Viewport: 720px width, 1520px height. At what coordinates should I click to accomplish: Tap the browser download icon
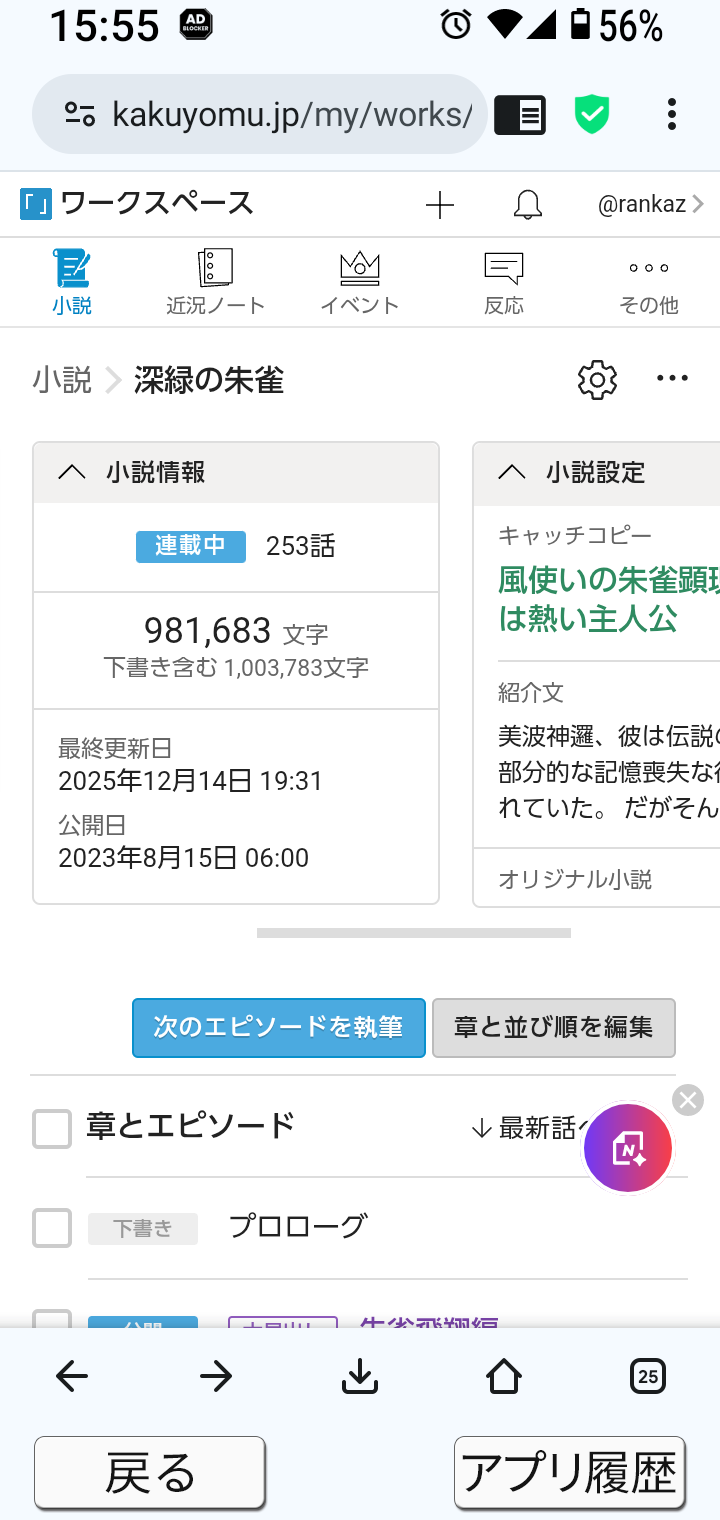(x=360, y=1377)
